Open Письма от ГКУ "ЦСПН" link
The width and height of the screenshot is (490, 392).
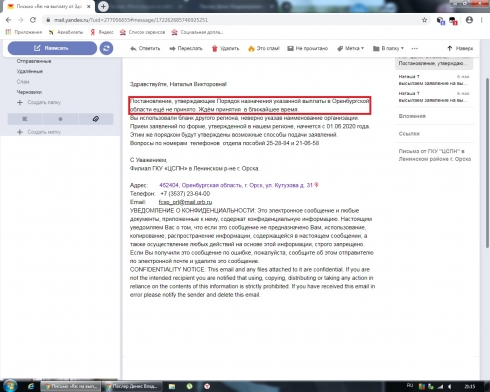click(x=435, y=155)
